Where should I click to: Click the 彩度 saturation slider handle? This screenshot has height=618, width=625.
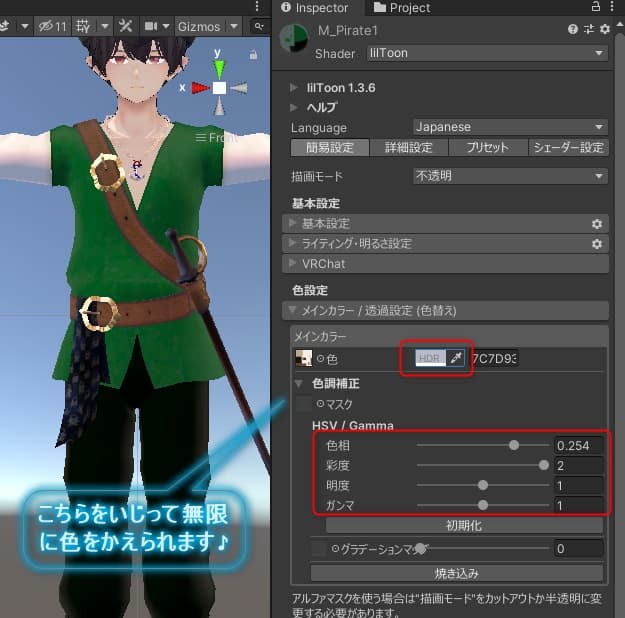(544, 465)
